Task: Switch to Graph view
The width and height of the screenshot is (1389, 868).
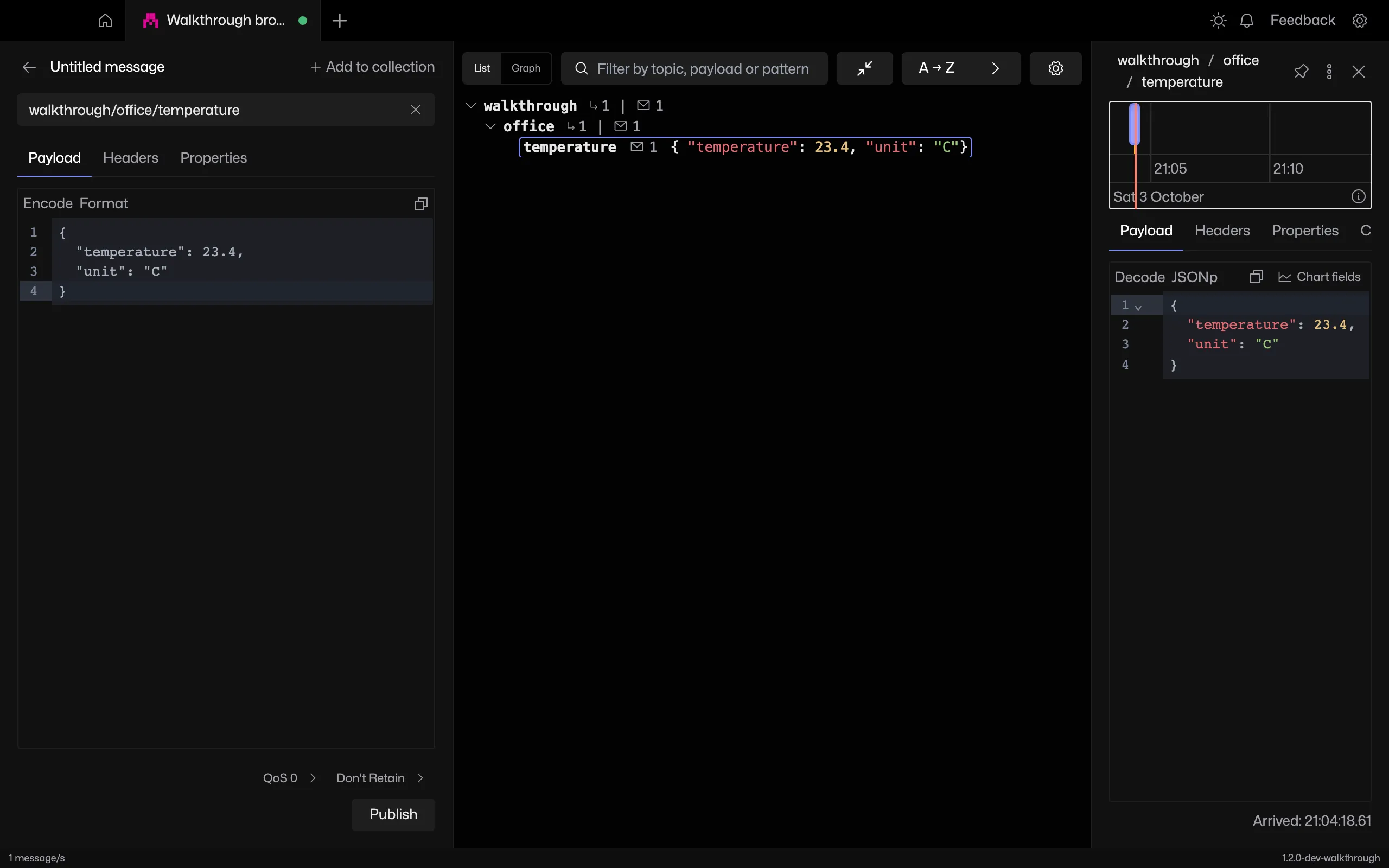Action: 526,68
